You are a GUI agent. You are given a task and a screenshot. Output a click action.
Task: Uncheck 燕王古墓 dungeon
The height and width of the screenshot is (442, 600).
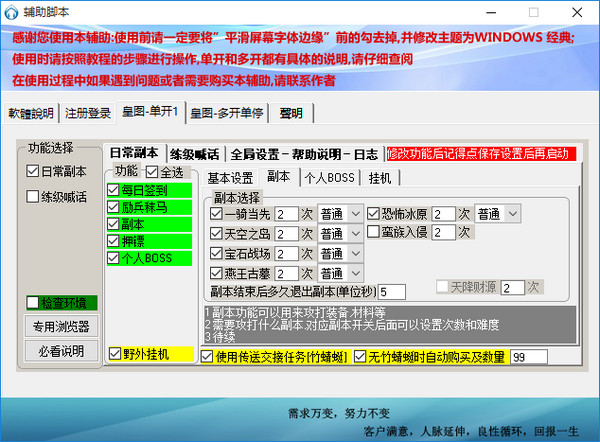216,273
